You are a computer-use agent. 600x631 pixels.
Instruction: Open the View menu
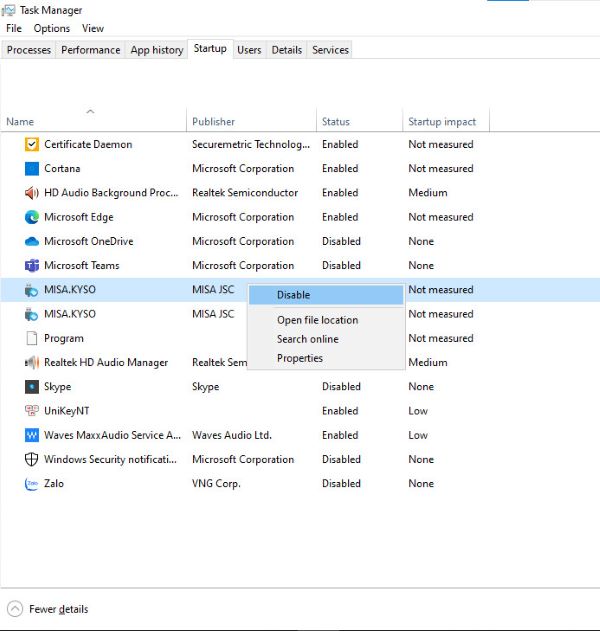[x=93, y=29]
